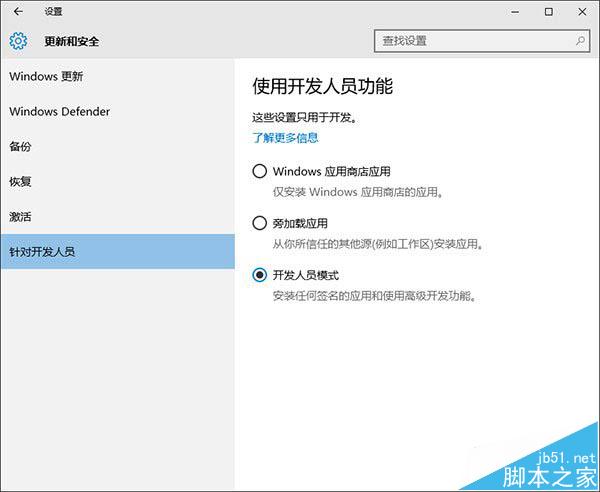Click the back arrow in title bar

[18, 12]
